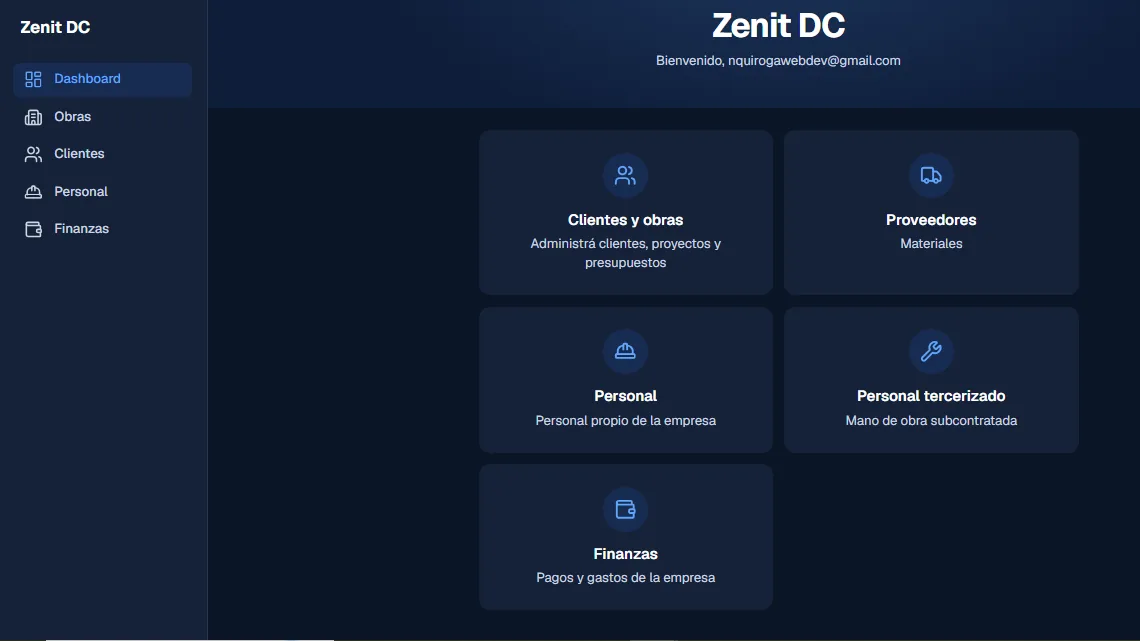Click the hard hat icon on Personal card

pyautogui.click(x=625, y=351)
